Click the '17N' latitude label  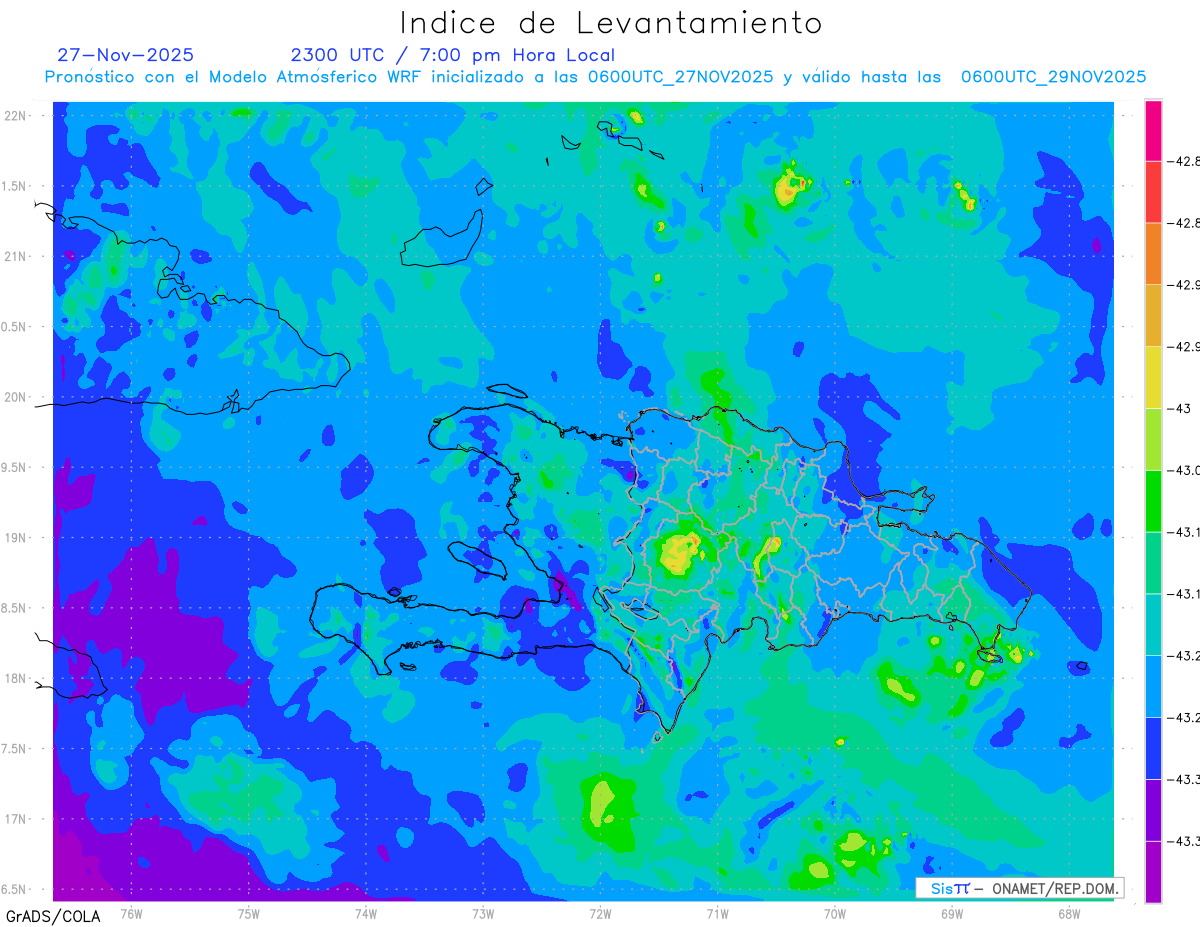pos(17,819)
